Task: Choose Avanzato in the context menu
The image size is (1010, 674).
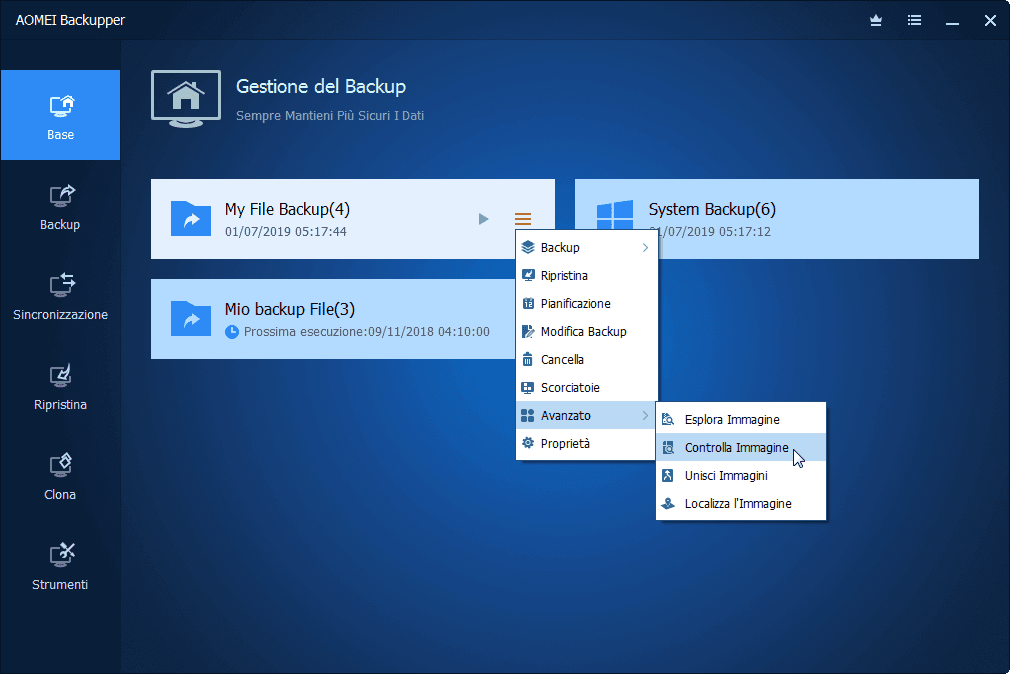Action: (587, 416)
